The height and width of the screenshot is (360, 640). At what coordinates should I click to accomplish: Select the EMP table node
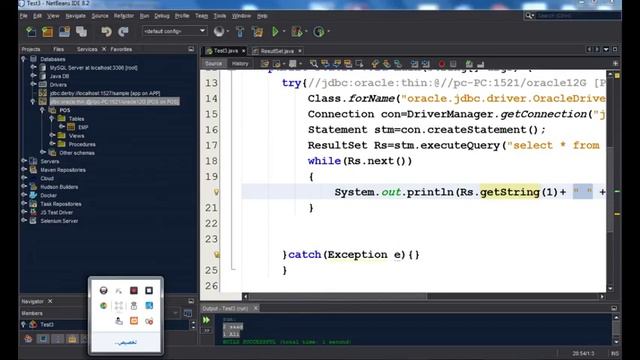[83, 127]
